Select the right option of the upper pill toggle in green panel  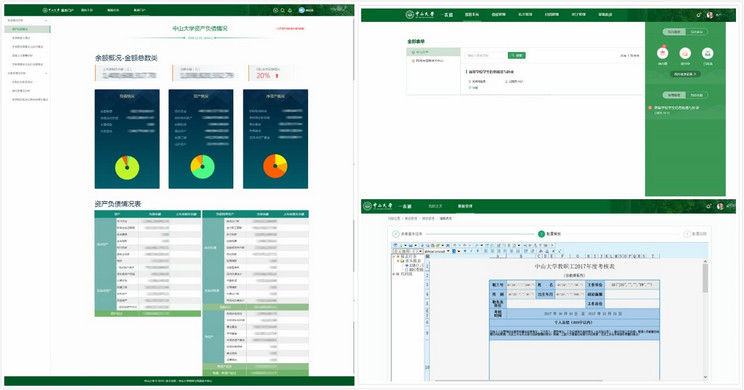tap(696, 32)
